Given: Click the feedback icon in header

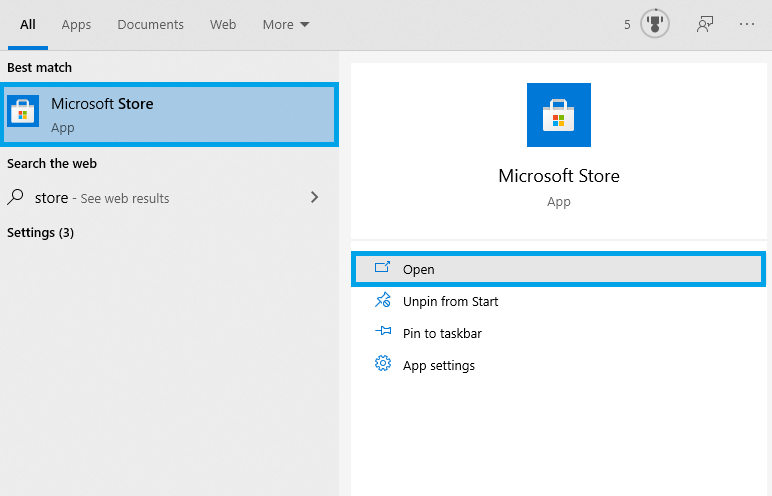Looking at the screenshot, I should pos(705,24).
